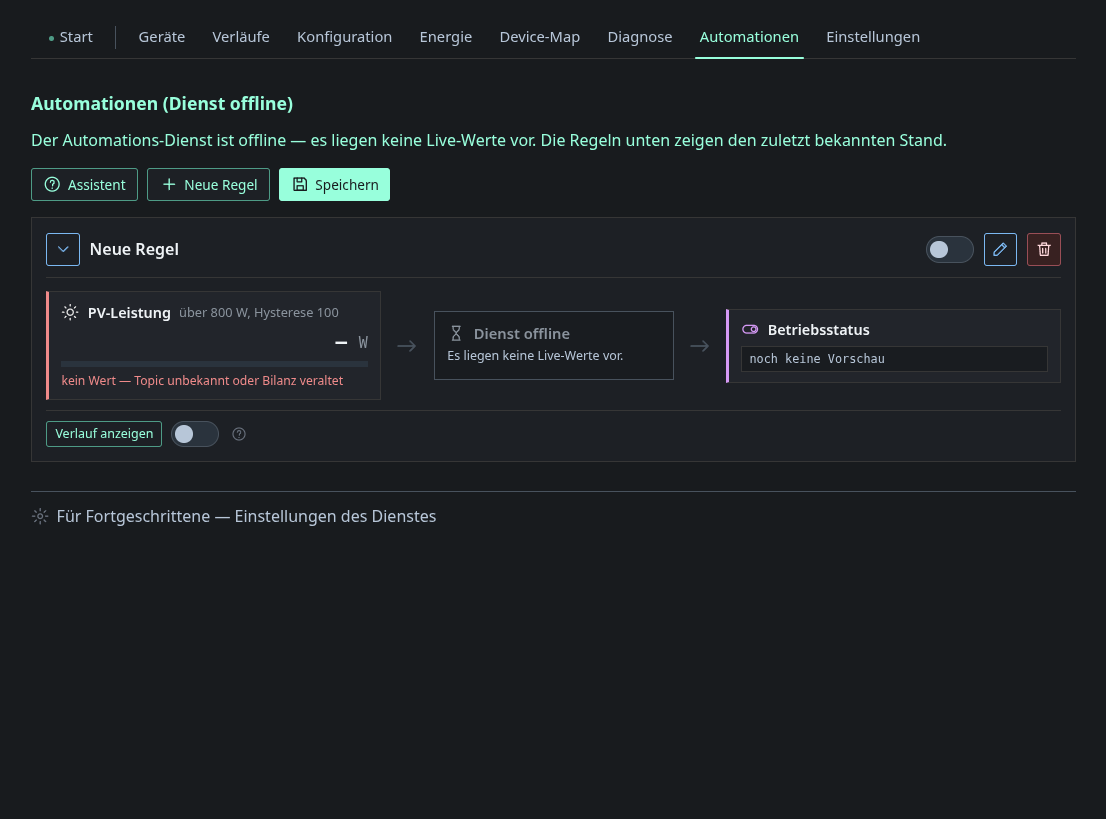Expand Für Fortgeschrittene service settings
Image resolution: width=1106 pixels, height=819 pixels.
click(233, 516)
